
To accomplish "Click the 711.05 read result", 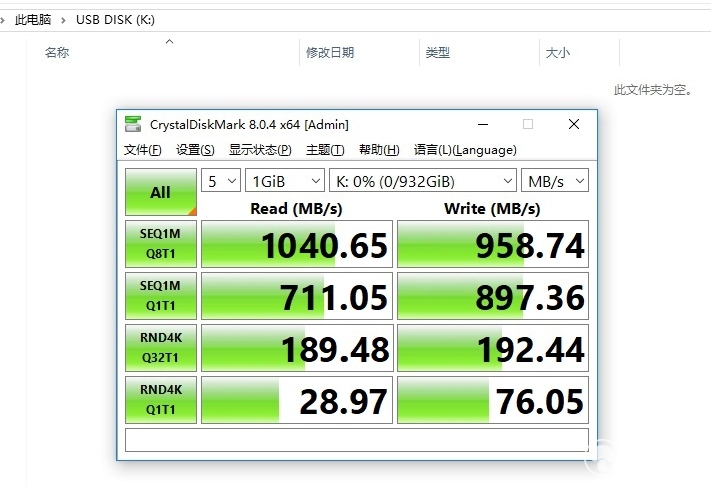I will pyautogui.click(x=297, y=296).
